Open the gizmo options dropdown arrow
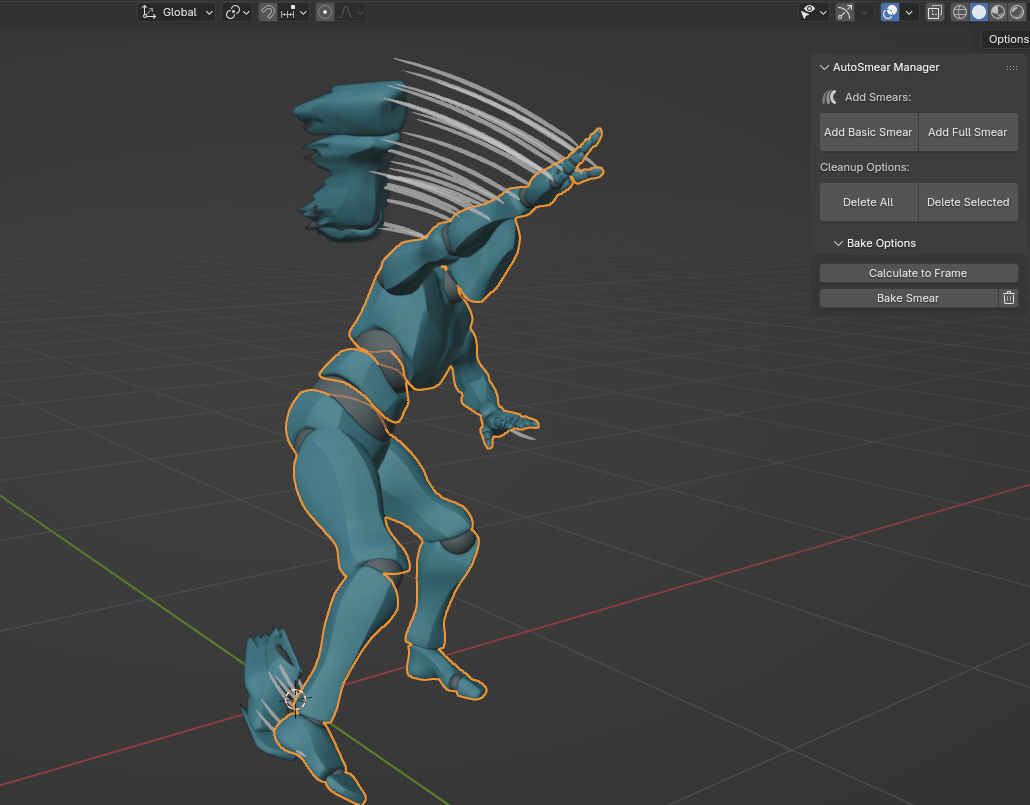Screen dimensions: 1030x805 864,12
